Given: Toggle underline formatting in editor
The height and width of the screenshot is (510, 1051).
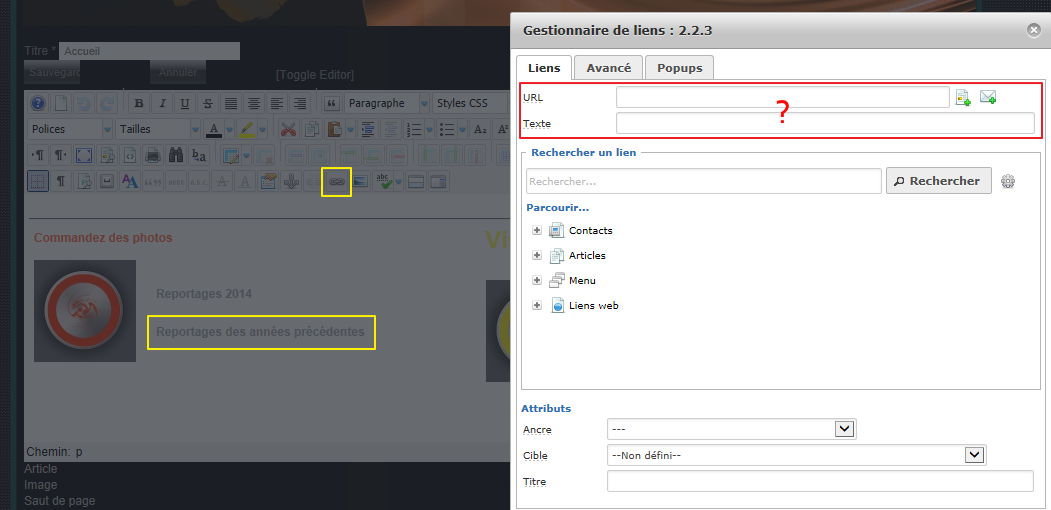Looking at the screenshot, I should [185, 103].
